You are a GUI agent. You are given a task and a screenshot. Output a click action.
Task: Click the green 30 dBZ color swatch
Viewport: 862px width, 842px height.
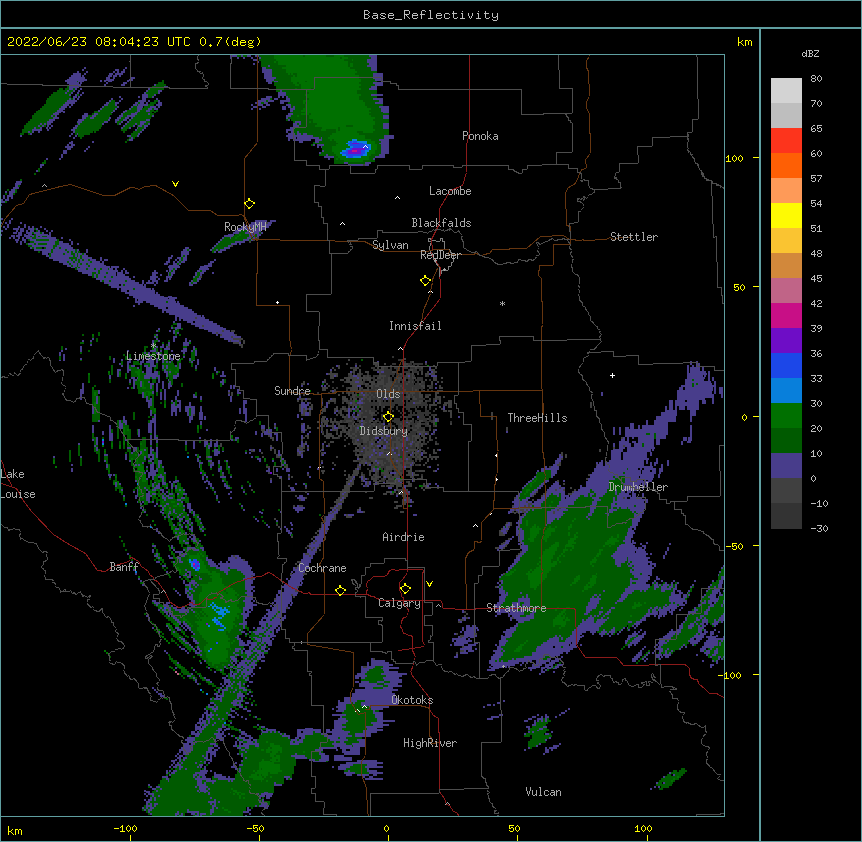tap(786, 416)
